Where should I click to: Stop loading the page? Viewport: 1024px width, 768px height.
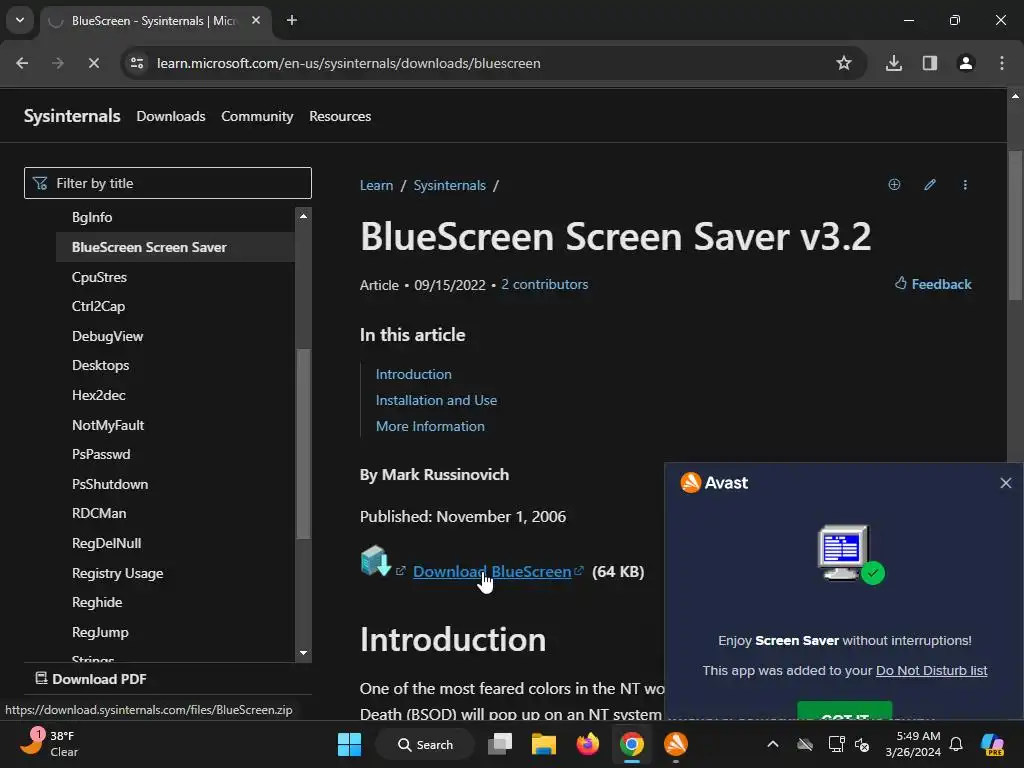pyautogui.click(x=93, y=63)
